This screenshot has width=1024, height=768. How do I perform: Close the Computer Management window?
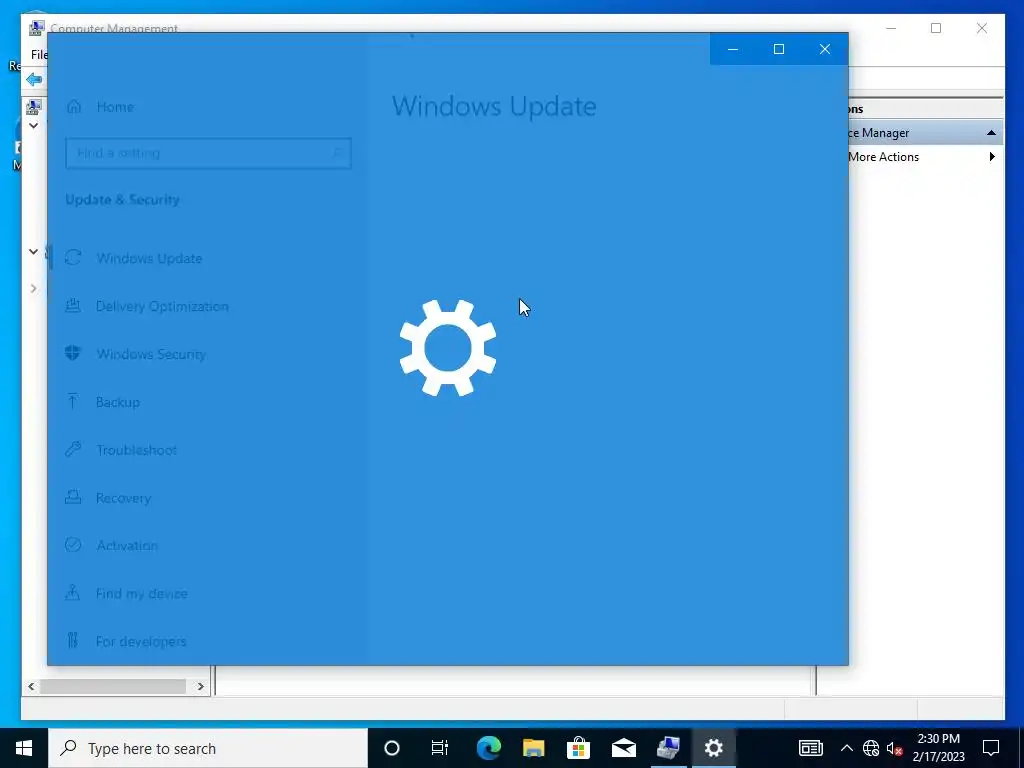982,28
